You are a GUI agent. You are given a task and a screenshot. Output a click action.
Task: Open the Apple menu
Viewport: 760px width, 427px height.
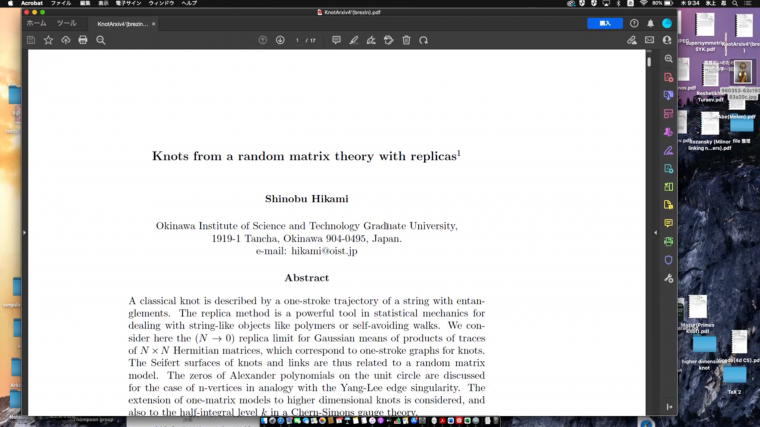(10, 3)
